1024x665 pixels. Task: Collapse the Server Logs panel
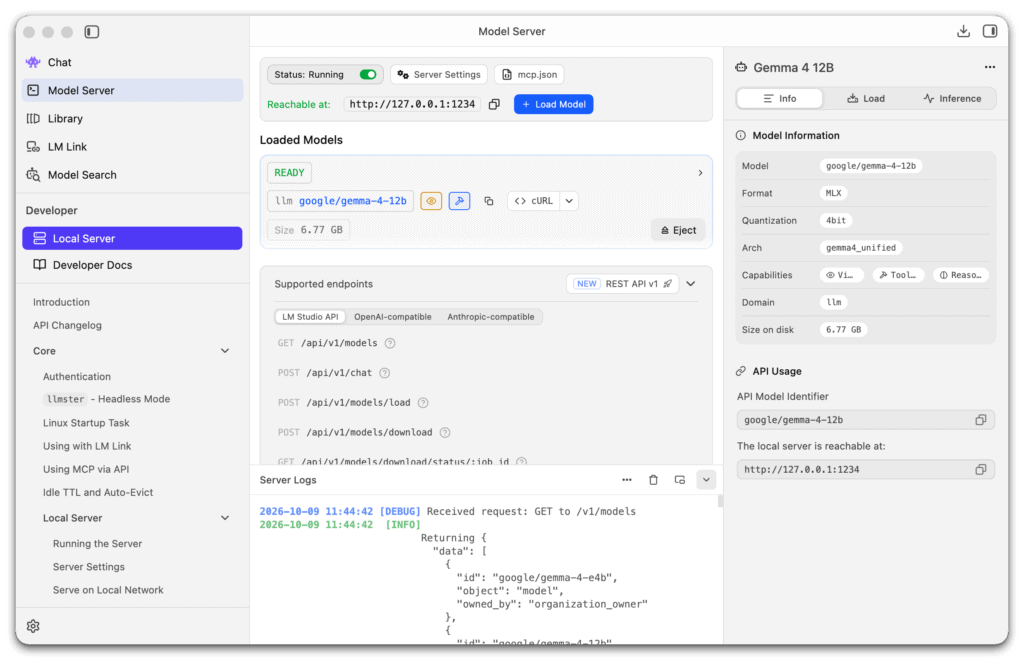[x=706, y=480]
